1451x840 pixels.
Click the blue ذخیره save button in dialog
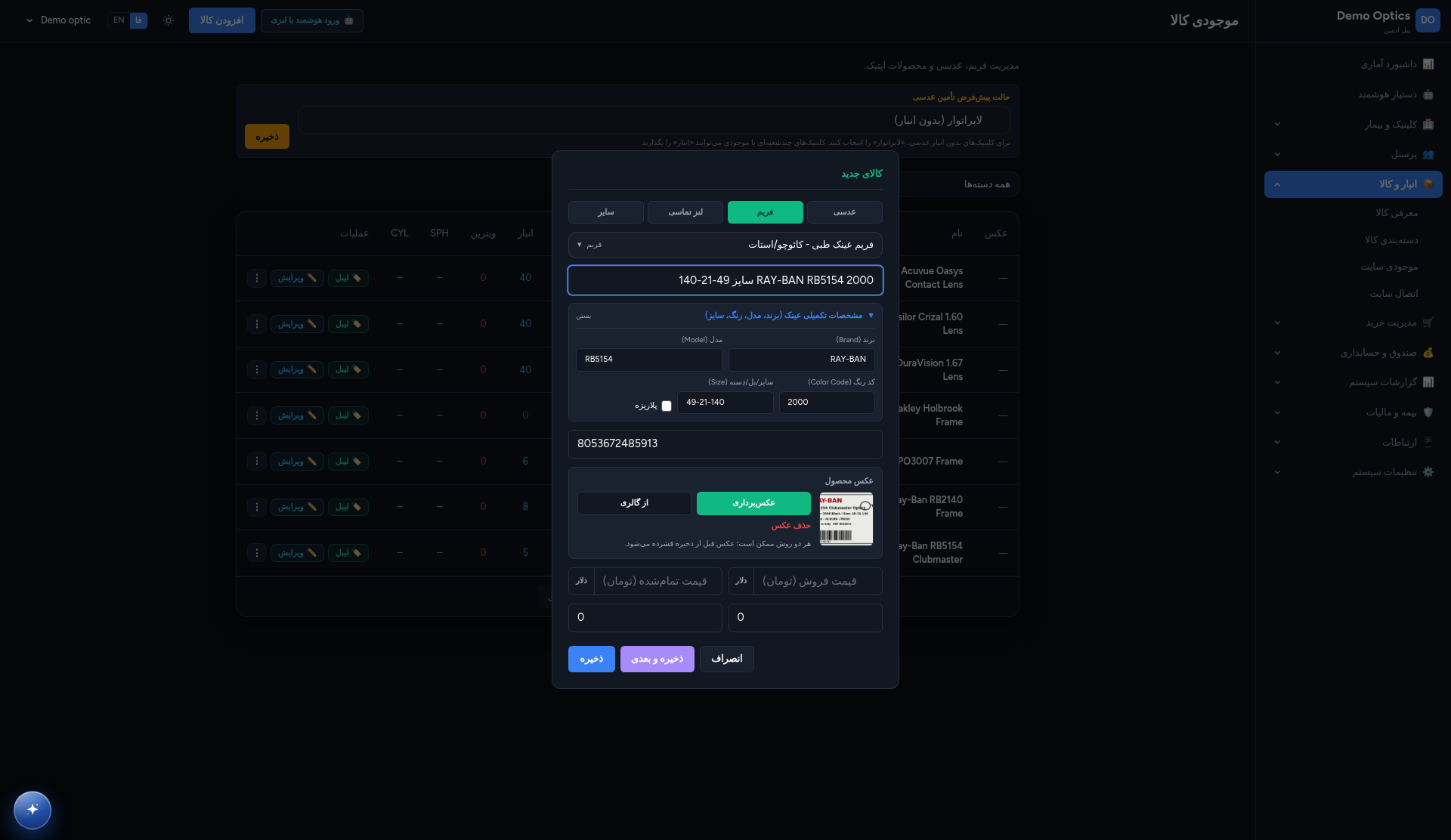point(592,659)
